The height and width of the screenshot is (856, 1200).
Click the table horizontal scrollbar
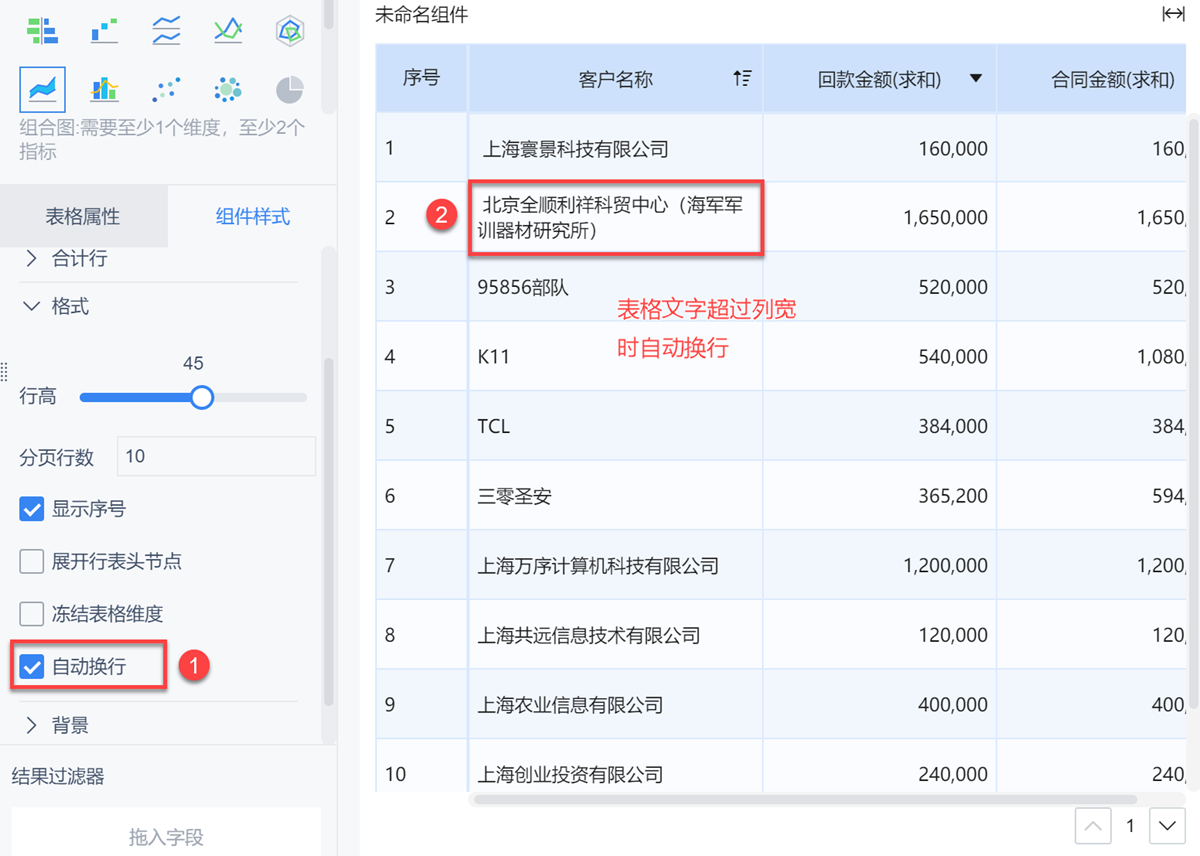coord(805,799)
